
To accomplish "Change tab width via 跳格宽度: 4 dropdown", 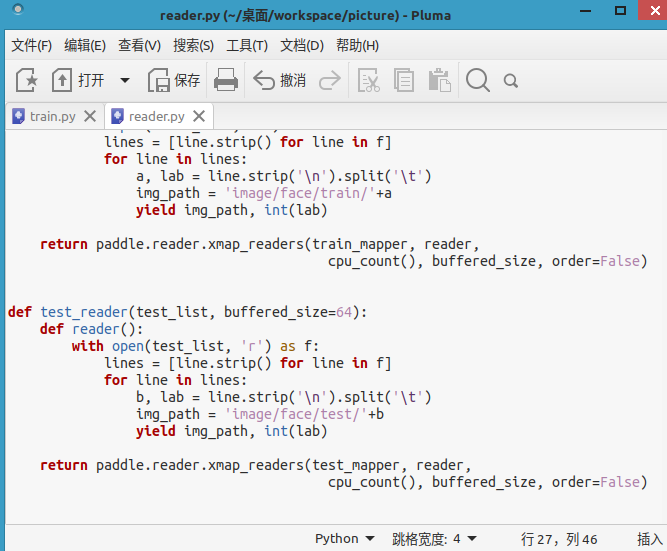I will [x=434, y=539].
